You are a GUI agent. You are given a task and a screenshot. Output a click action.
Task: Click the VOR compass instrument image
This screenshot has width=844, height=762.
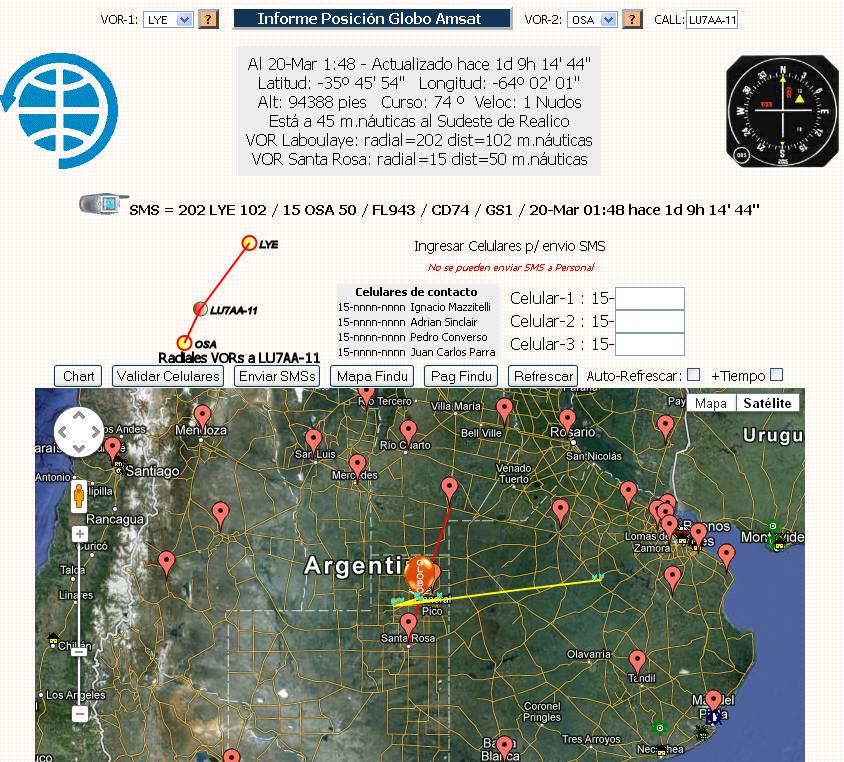782,111
